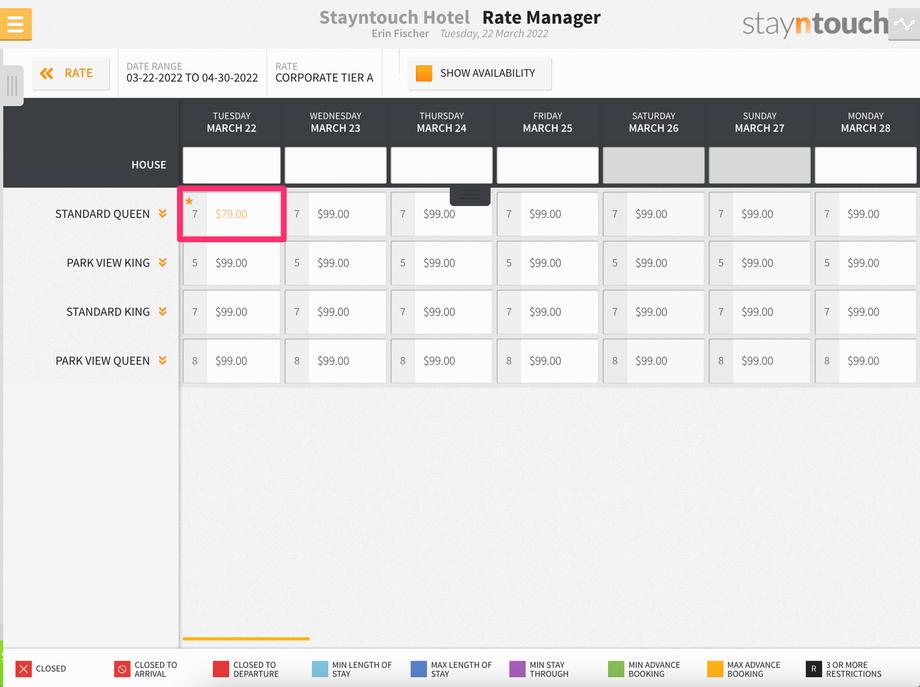Click the light blue Min Length of Stay swatch
This screenshot has width=920, height=687.
320,669
